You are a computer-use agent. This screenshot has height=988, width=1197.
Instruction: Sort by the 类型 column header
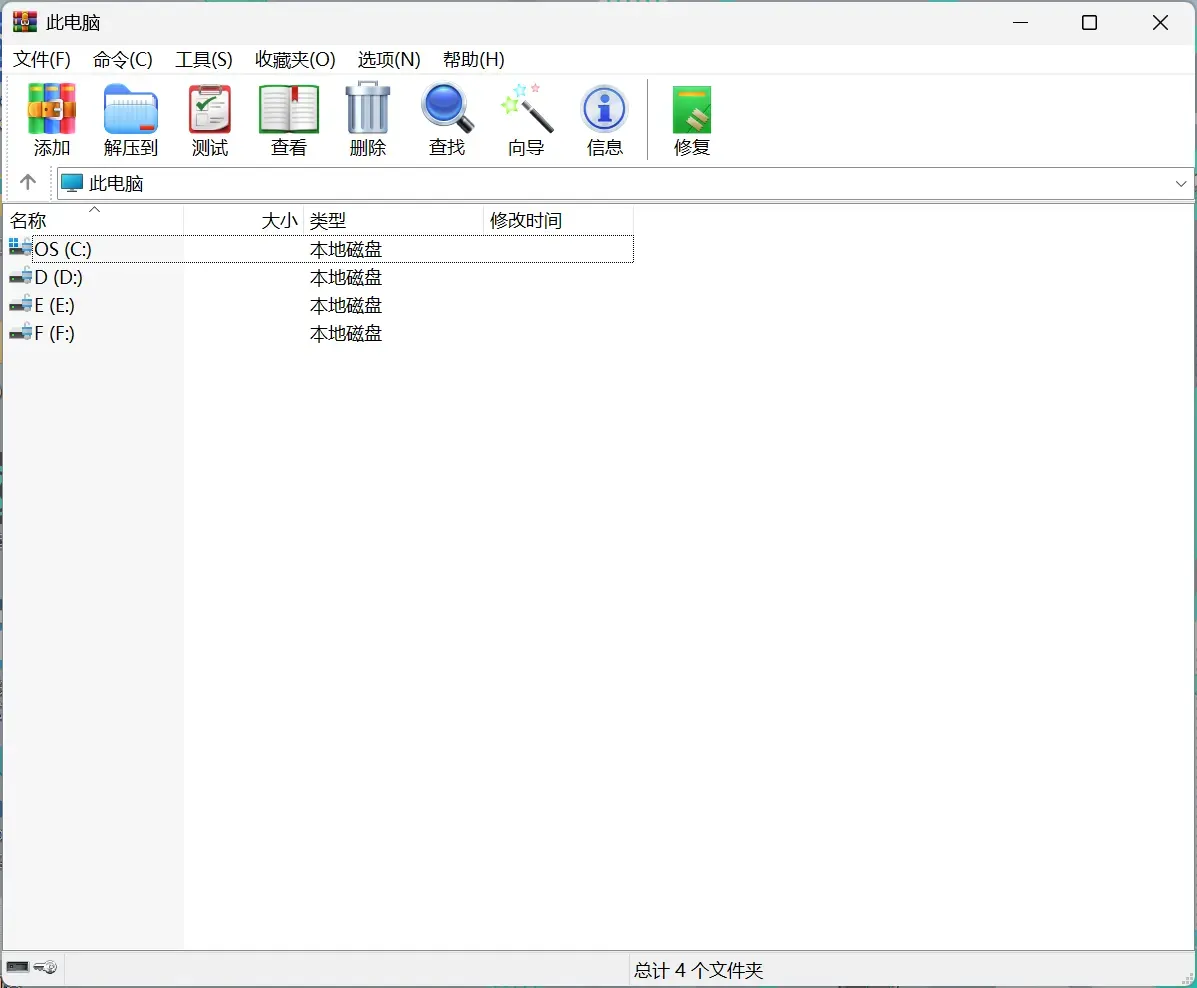393,220
